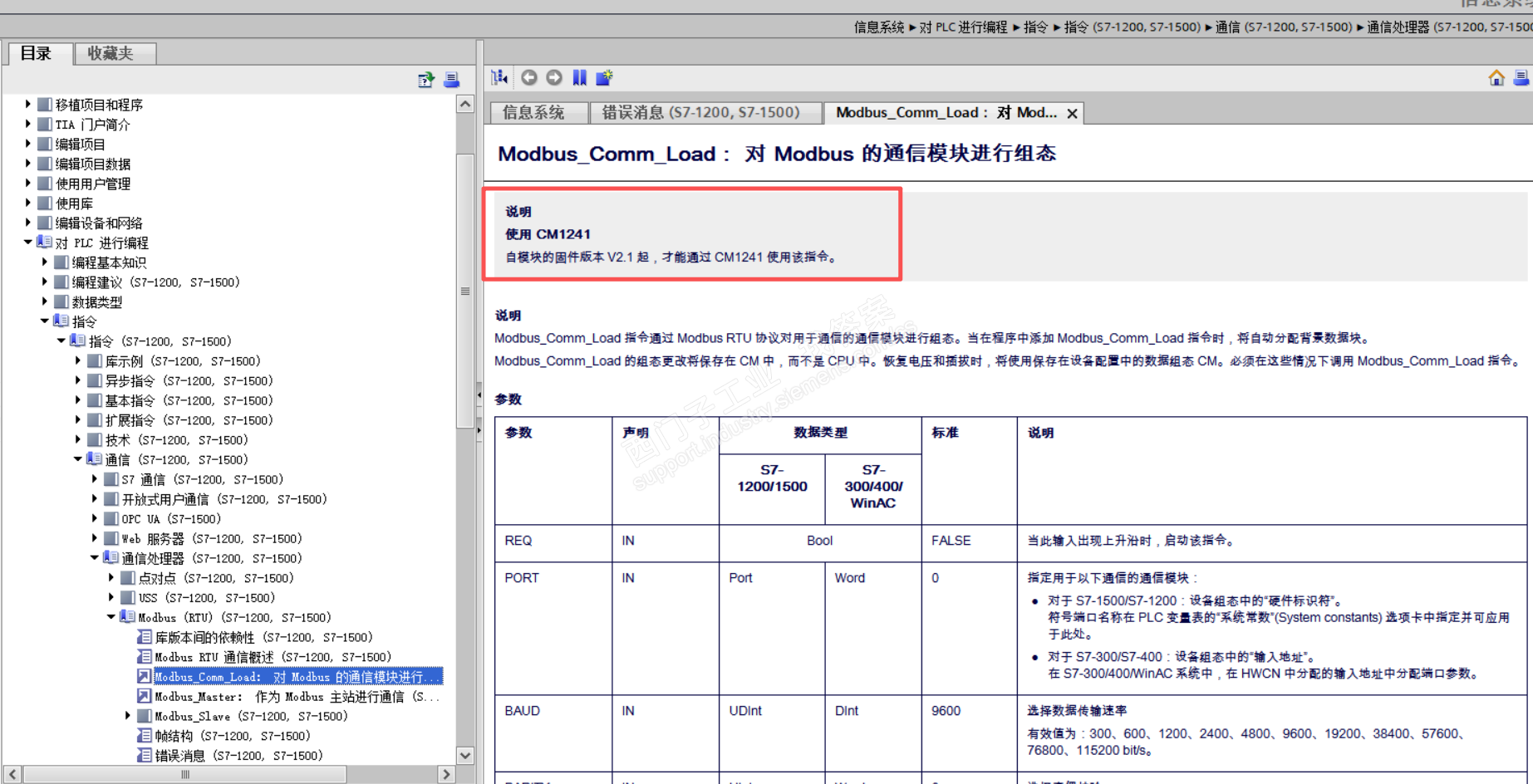Click the book icon beside 使用库
The width and height of the screenshot is (1533, 784).
pos(45,203)
